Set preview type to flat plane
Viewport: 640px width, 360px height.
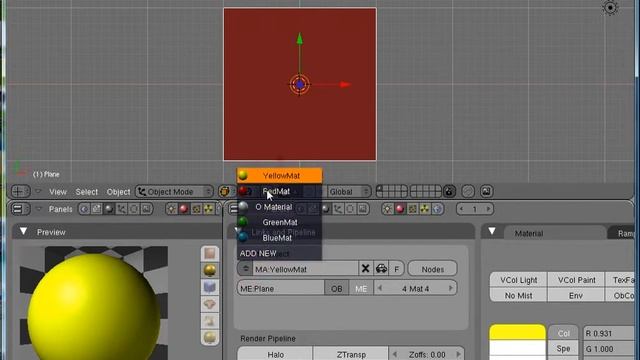210,253
